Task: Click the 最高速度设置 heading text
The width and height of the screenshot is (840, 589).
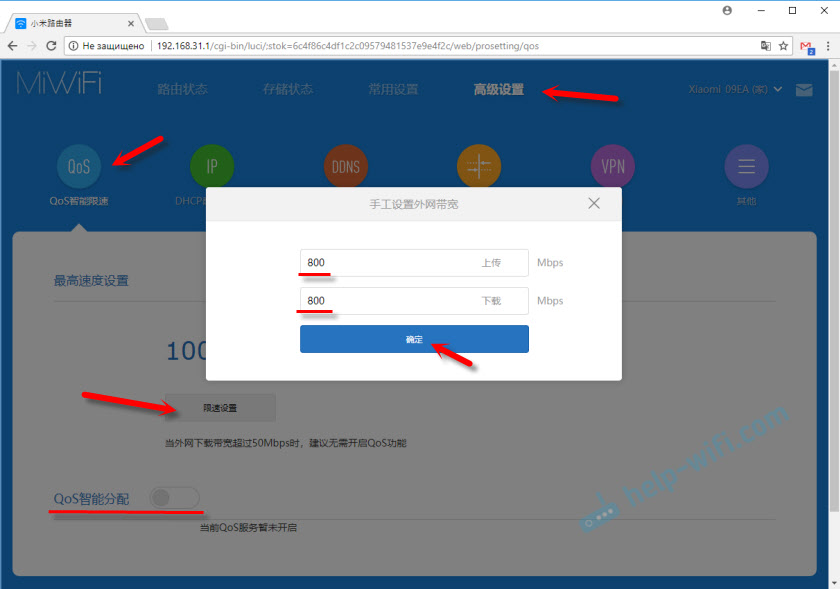Action: coord(91,280)
